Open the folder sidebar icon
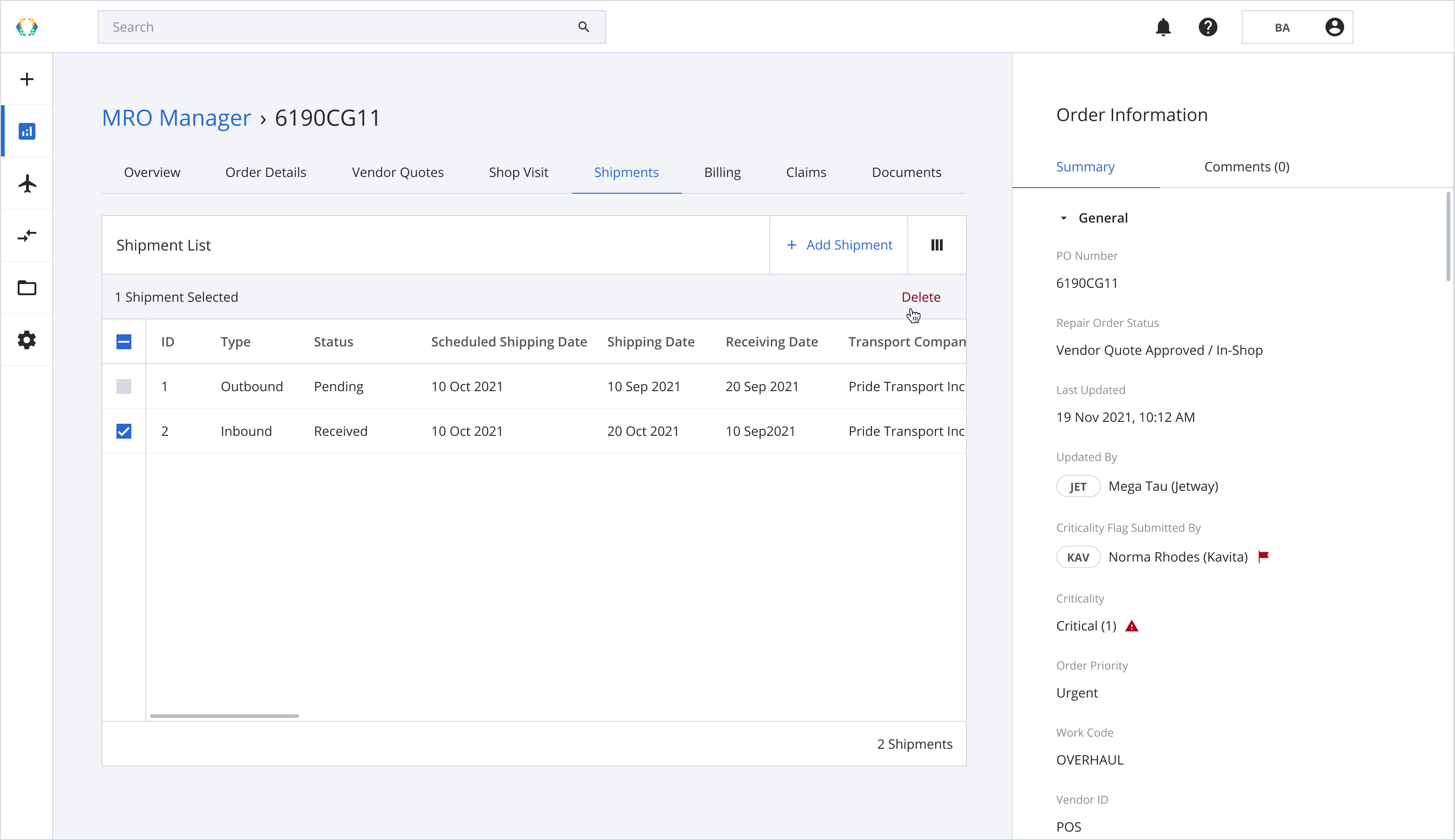The height and width of the screenshot is (840, 1455). [x=27, y=287]
